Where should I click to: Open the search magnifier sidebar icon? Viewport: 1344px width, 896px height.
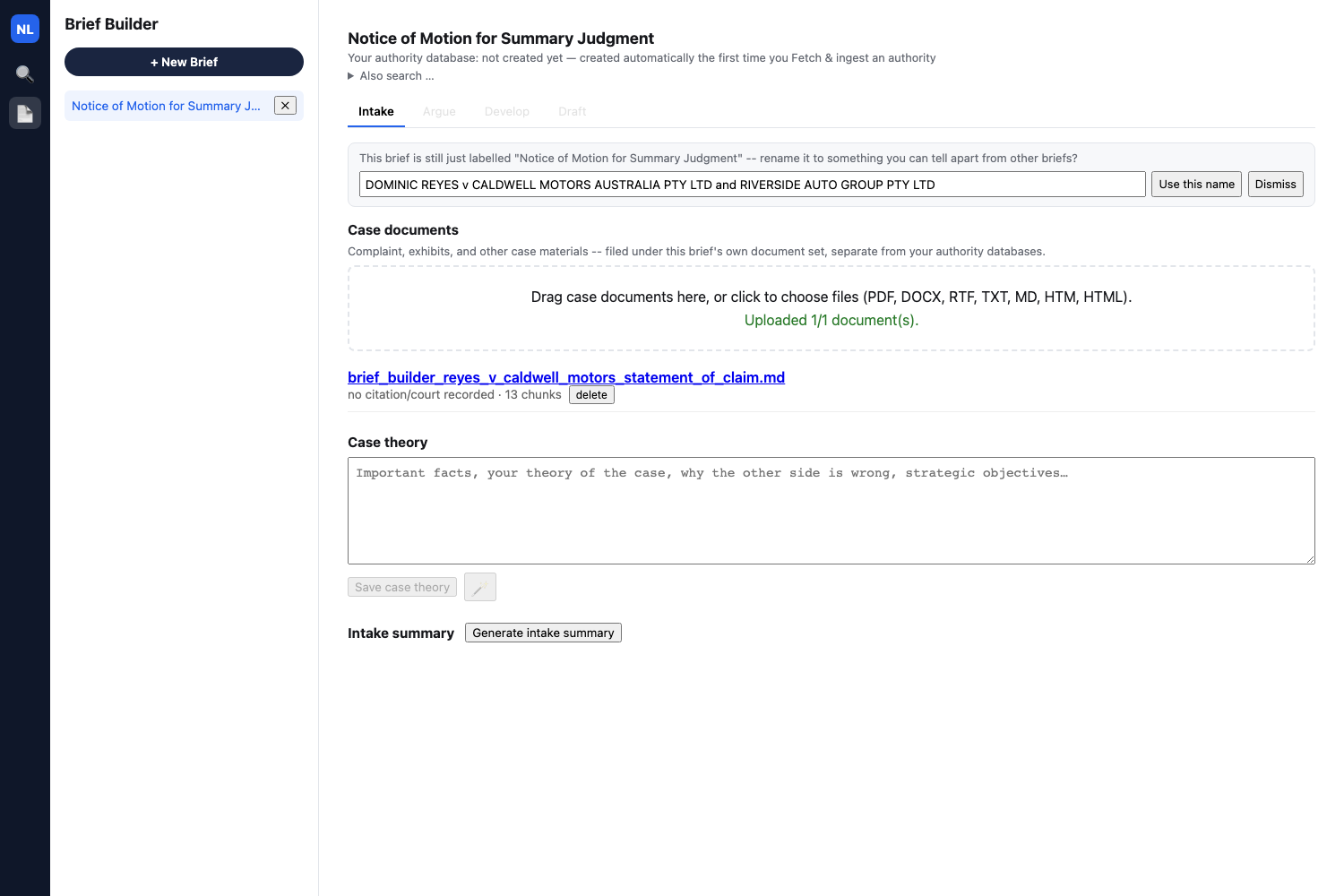pos(25,73)
